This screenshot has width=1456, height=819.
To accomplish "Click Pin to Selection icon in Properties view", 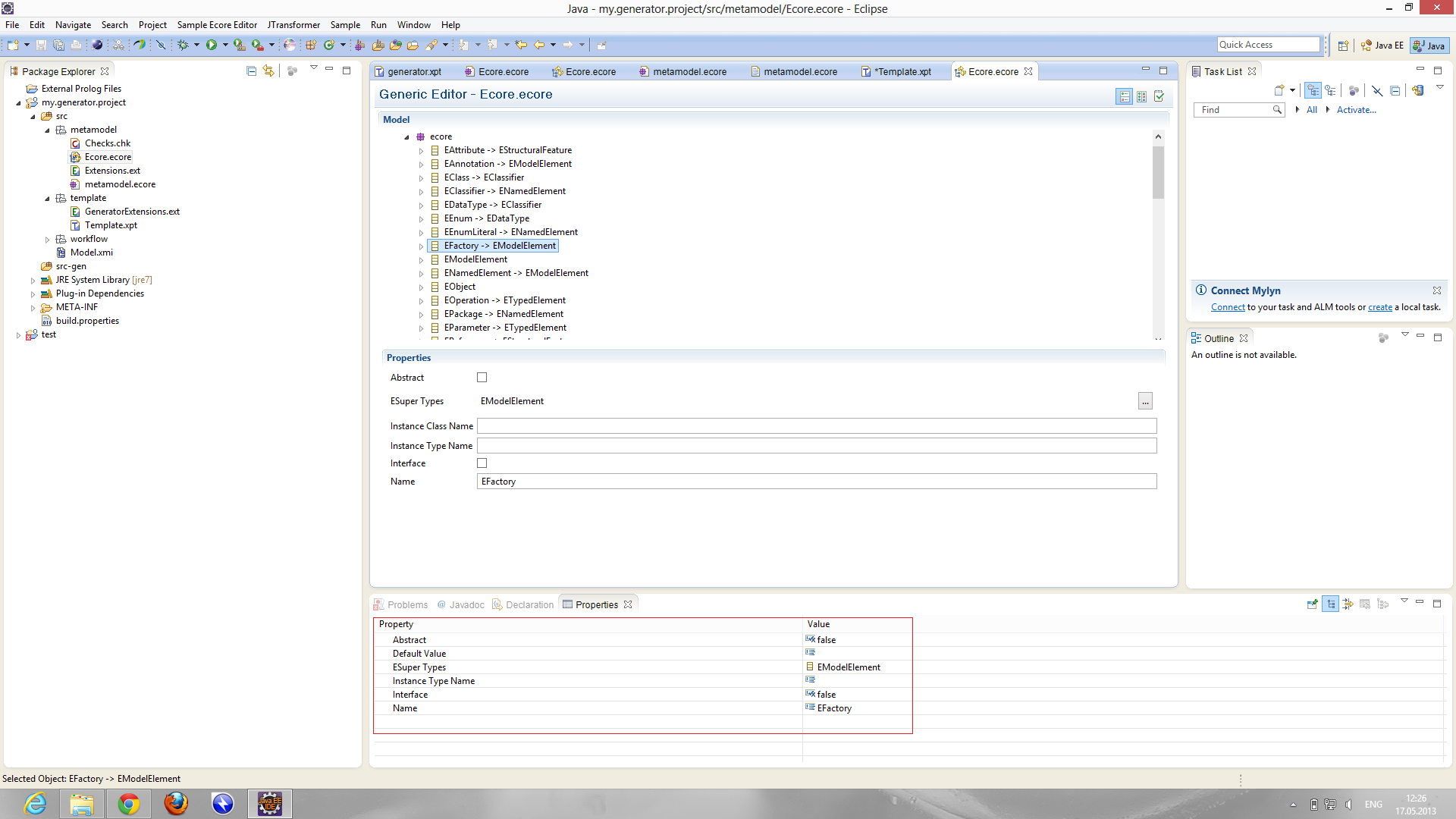I will (1313, 604).
